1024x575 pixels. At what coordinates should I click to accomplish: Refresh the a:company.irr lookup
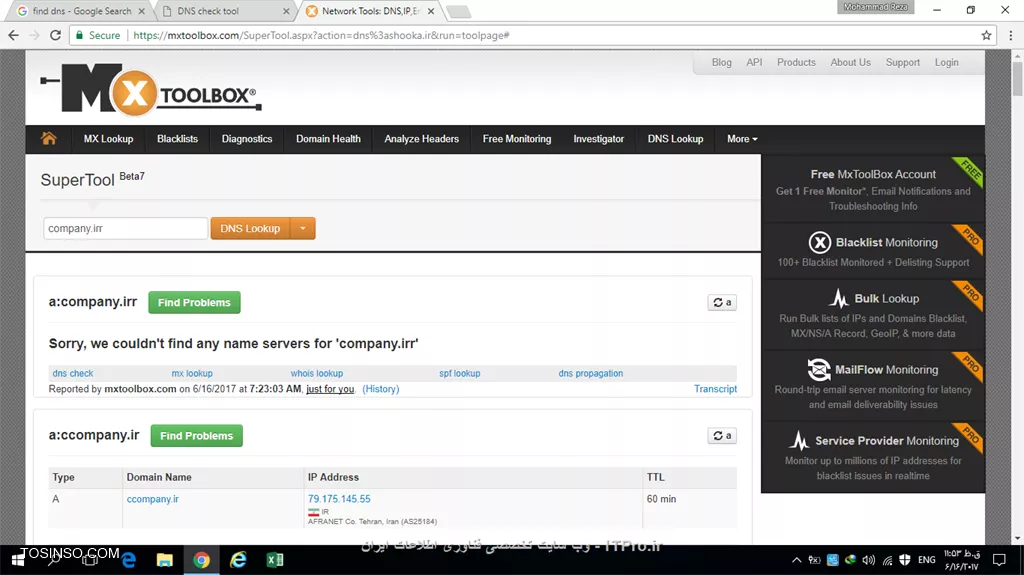tap(722, 303)
